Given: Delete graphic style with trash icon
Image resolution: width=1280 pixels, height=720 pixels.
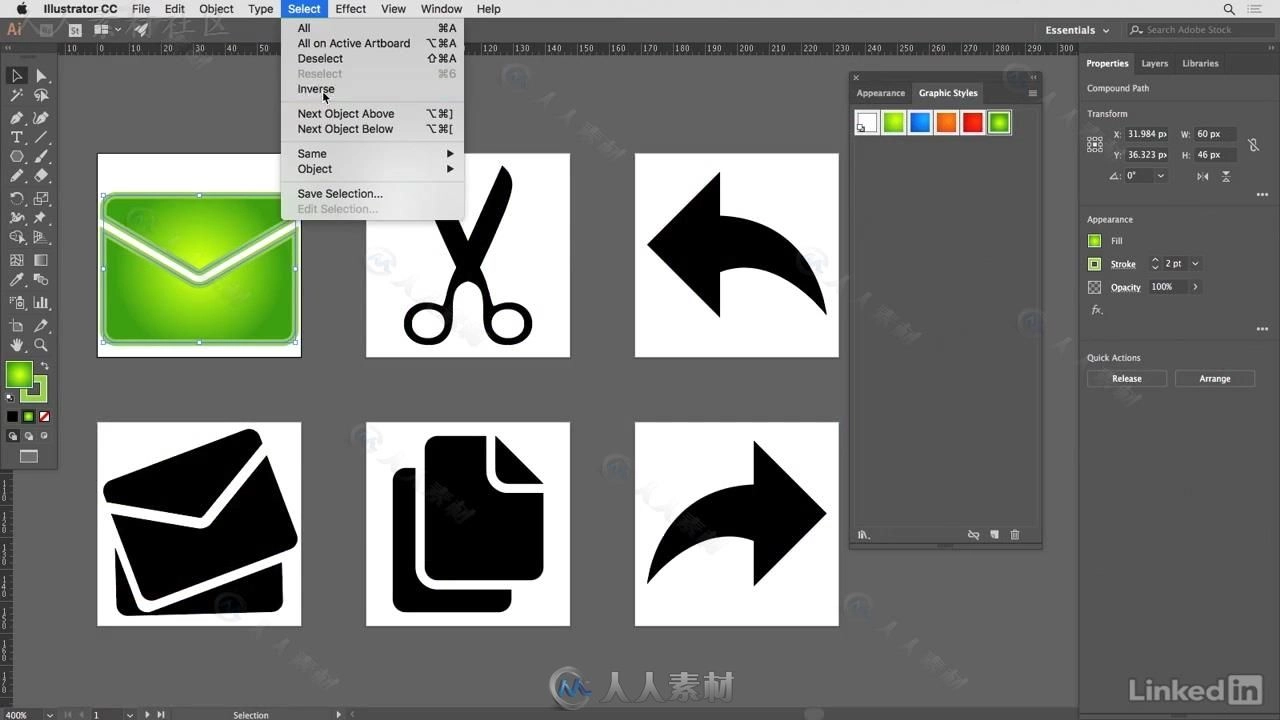Looking at the screenshot, I should (1015, 535).
